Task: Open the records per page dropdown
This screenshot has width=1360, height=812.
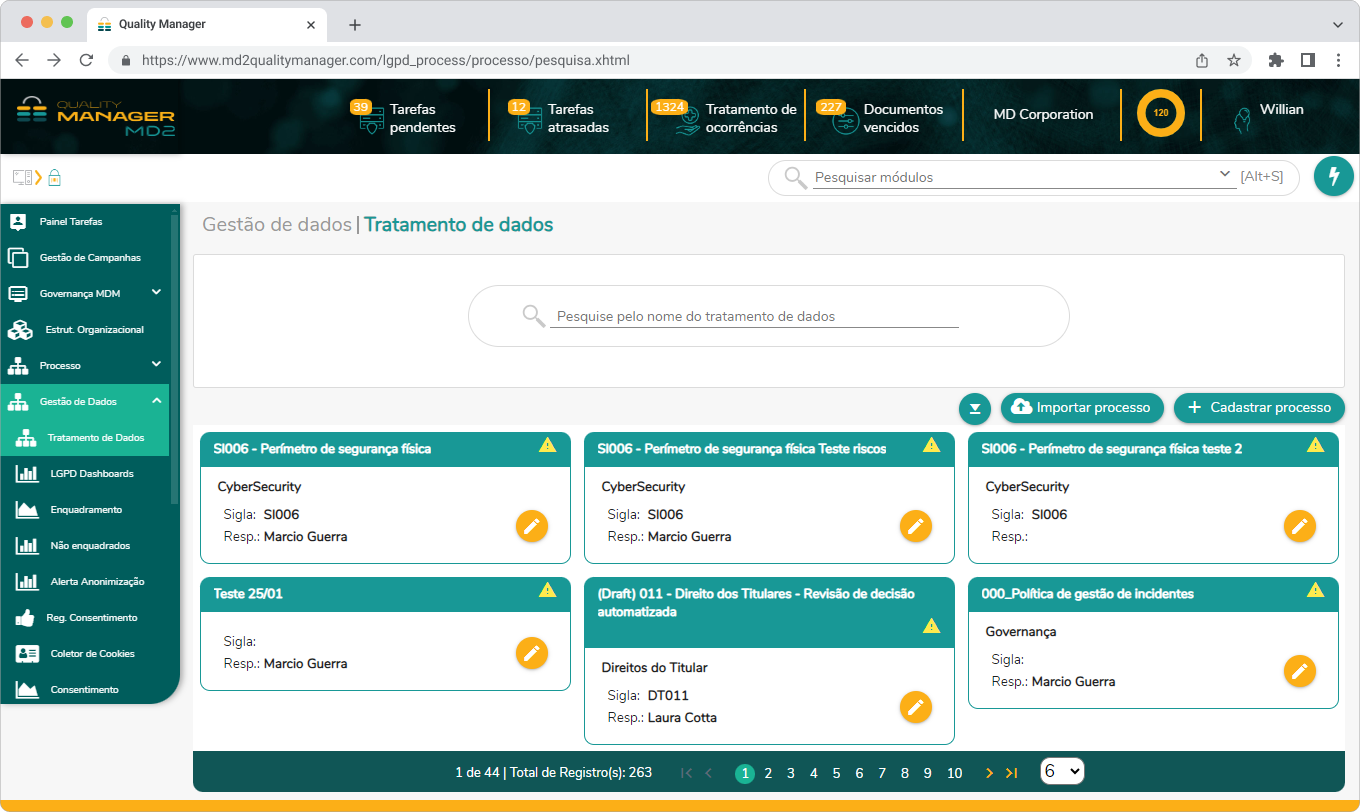Action: [1062, 771]
